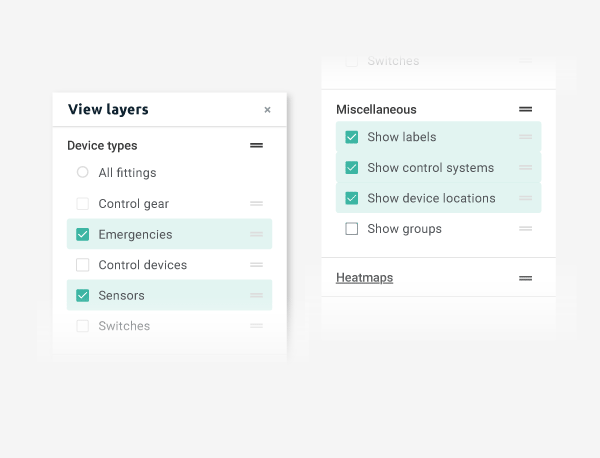Uncheck the Show control systems checkbox
Screen dimensions: 600x458
352,168
